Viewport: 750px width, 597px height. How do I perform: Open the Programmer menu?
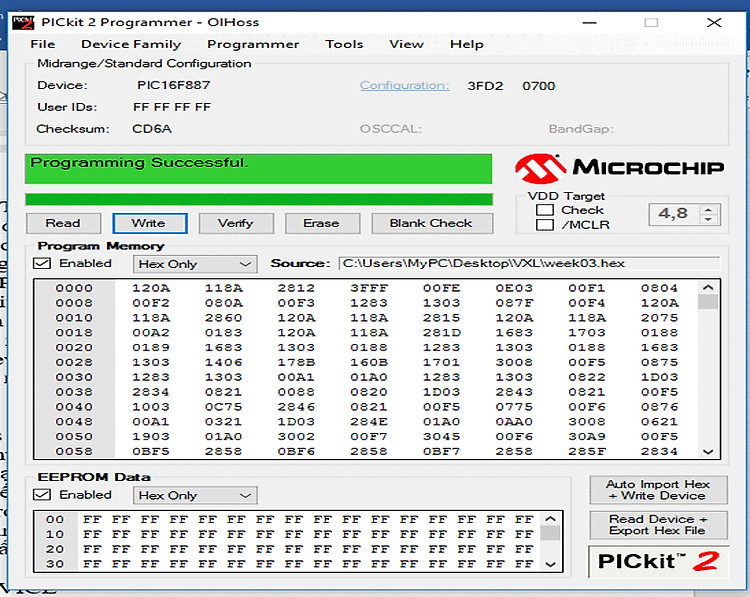[x=253, y=44]
